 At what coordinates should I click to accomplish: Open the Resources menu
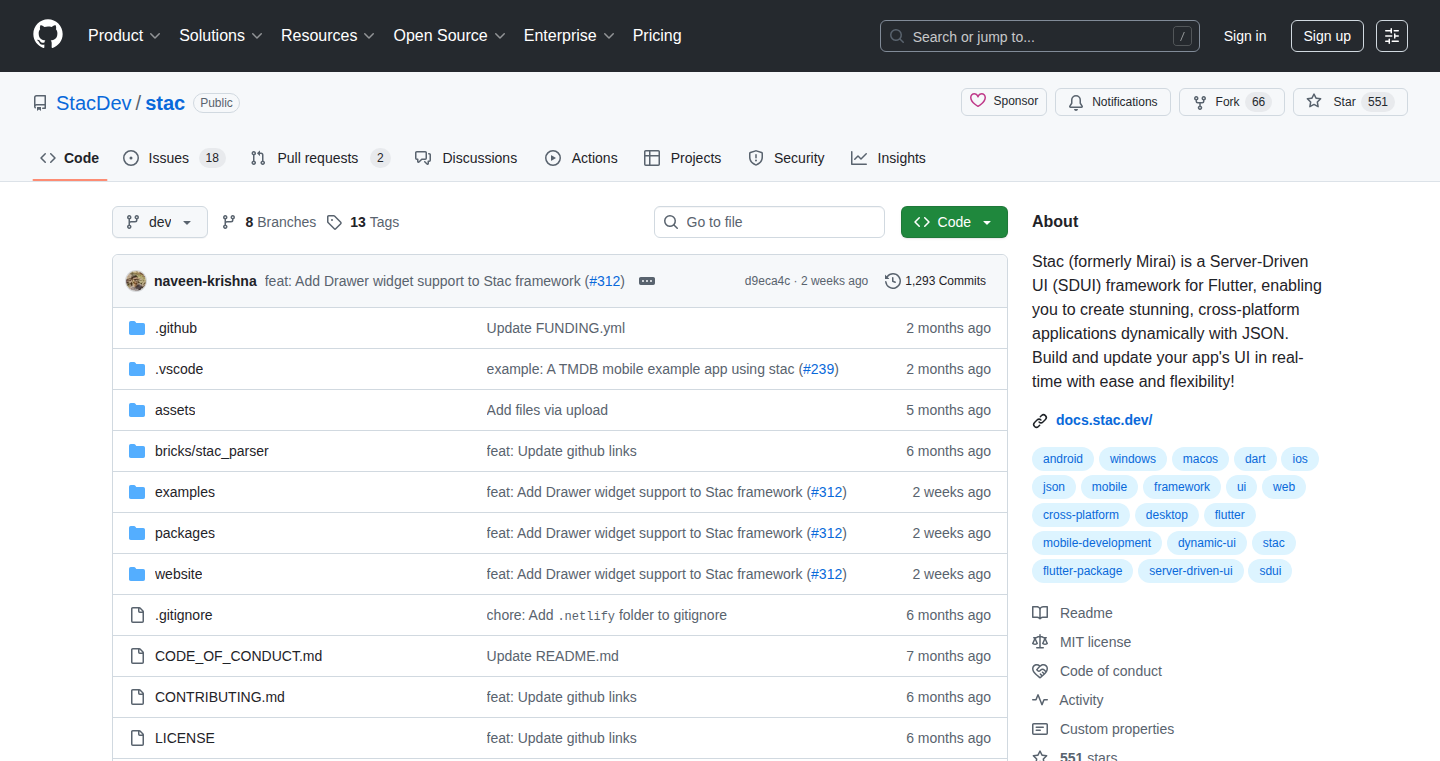click(x=328, y=36)
